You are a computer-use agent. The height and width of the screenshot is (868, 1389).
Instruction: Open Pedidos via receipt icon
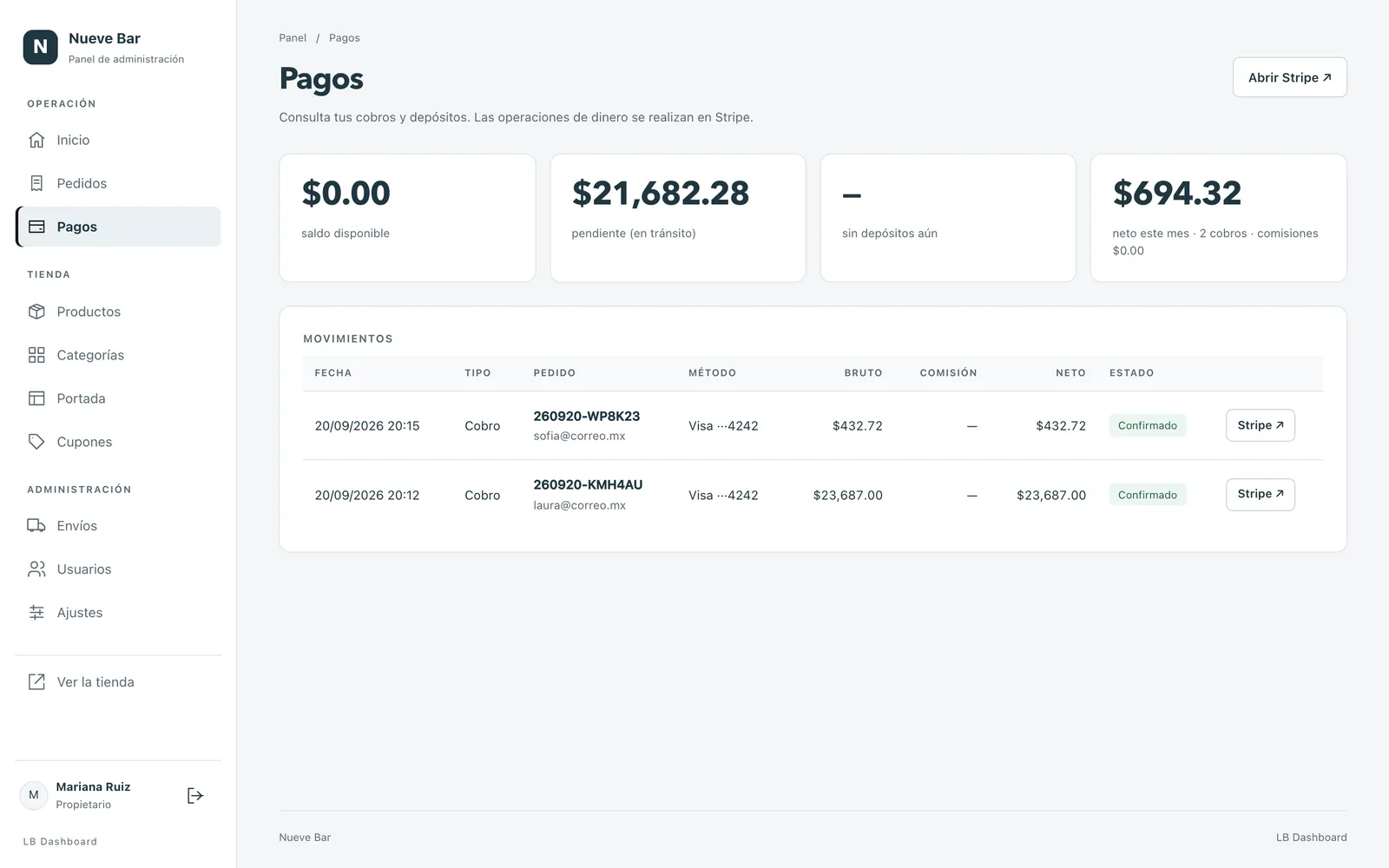[x=36, y=183]
